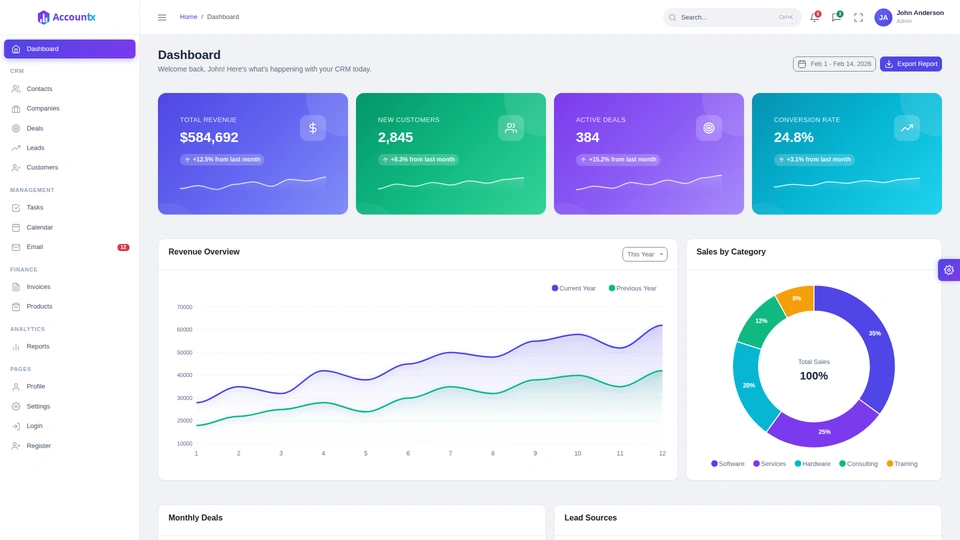Click the Deals sidebar icon
960x540 pixels.
(x=16, y=129)
